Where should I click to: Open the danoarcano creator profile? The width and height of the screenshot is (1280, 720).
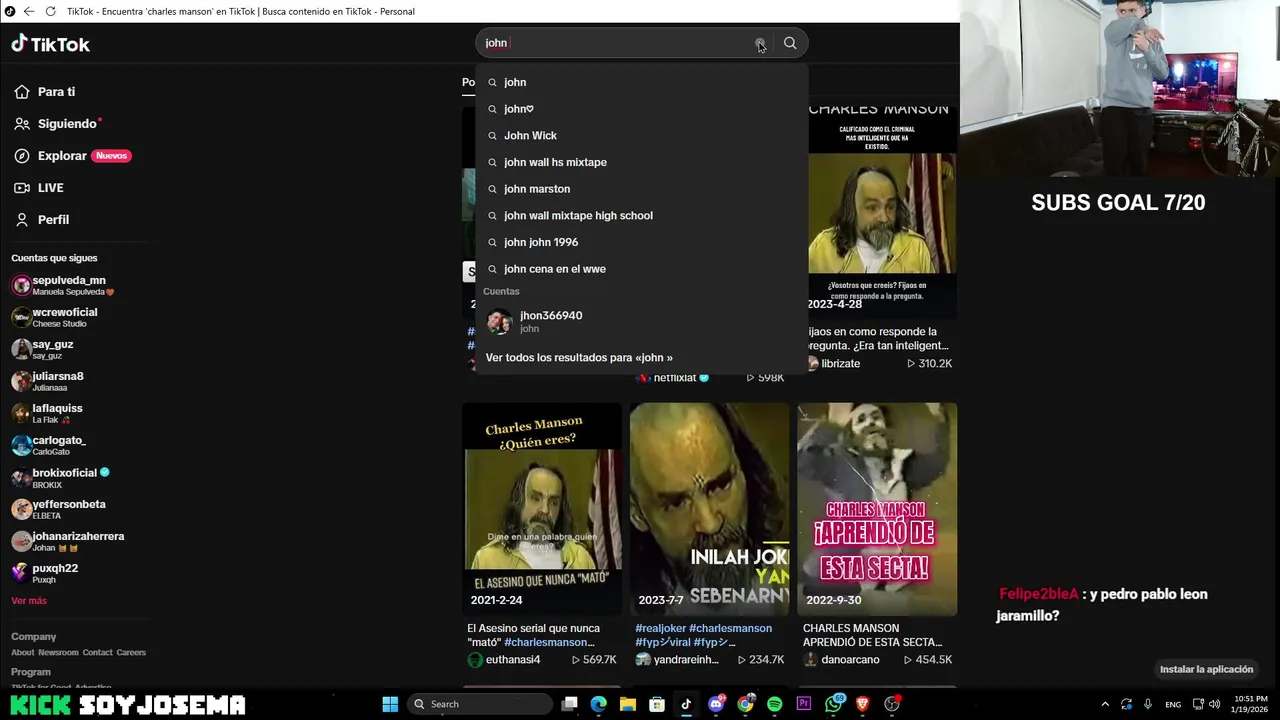[x=841, y=660]
